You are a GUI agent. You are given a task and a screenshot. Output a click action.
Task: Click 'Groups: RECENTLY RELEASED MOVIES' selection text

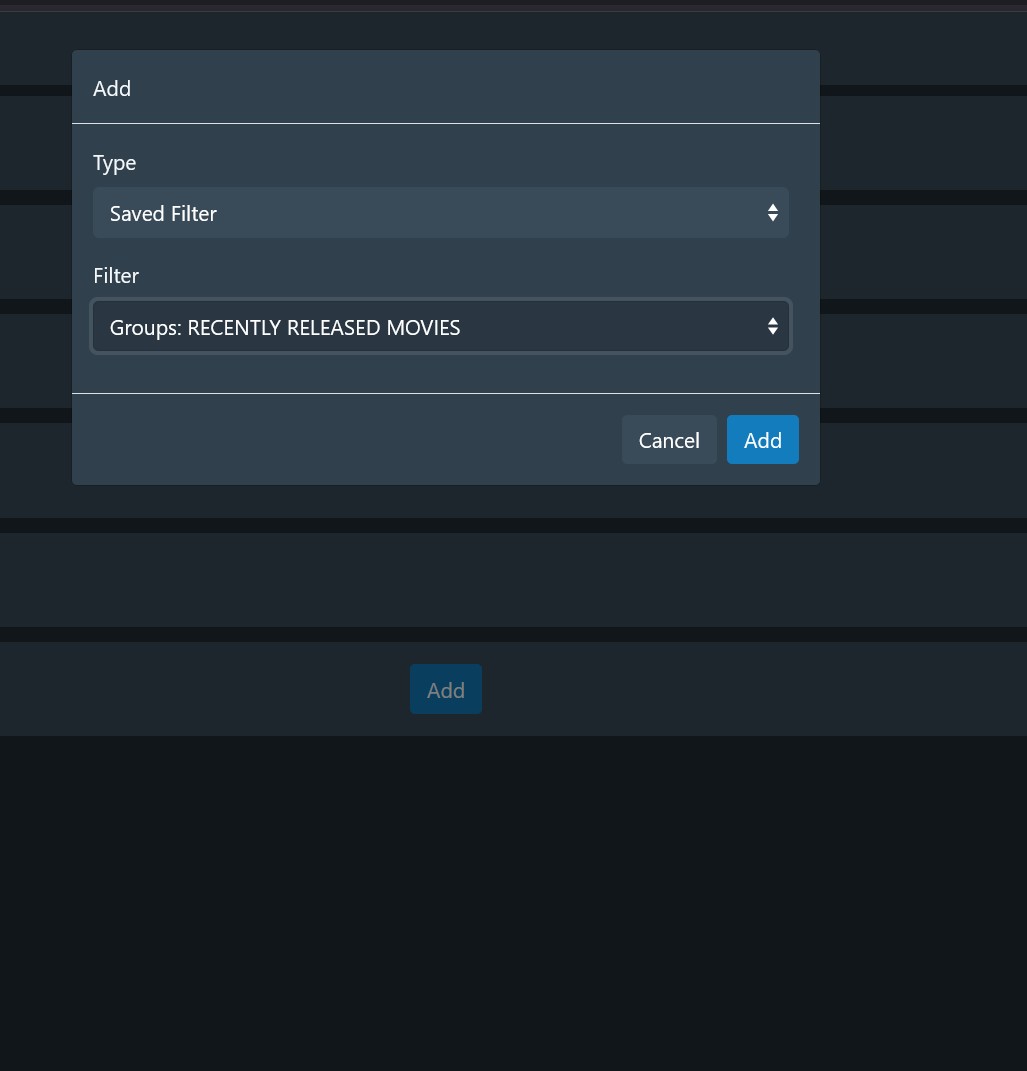click(285, 328)
